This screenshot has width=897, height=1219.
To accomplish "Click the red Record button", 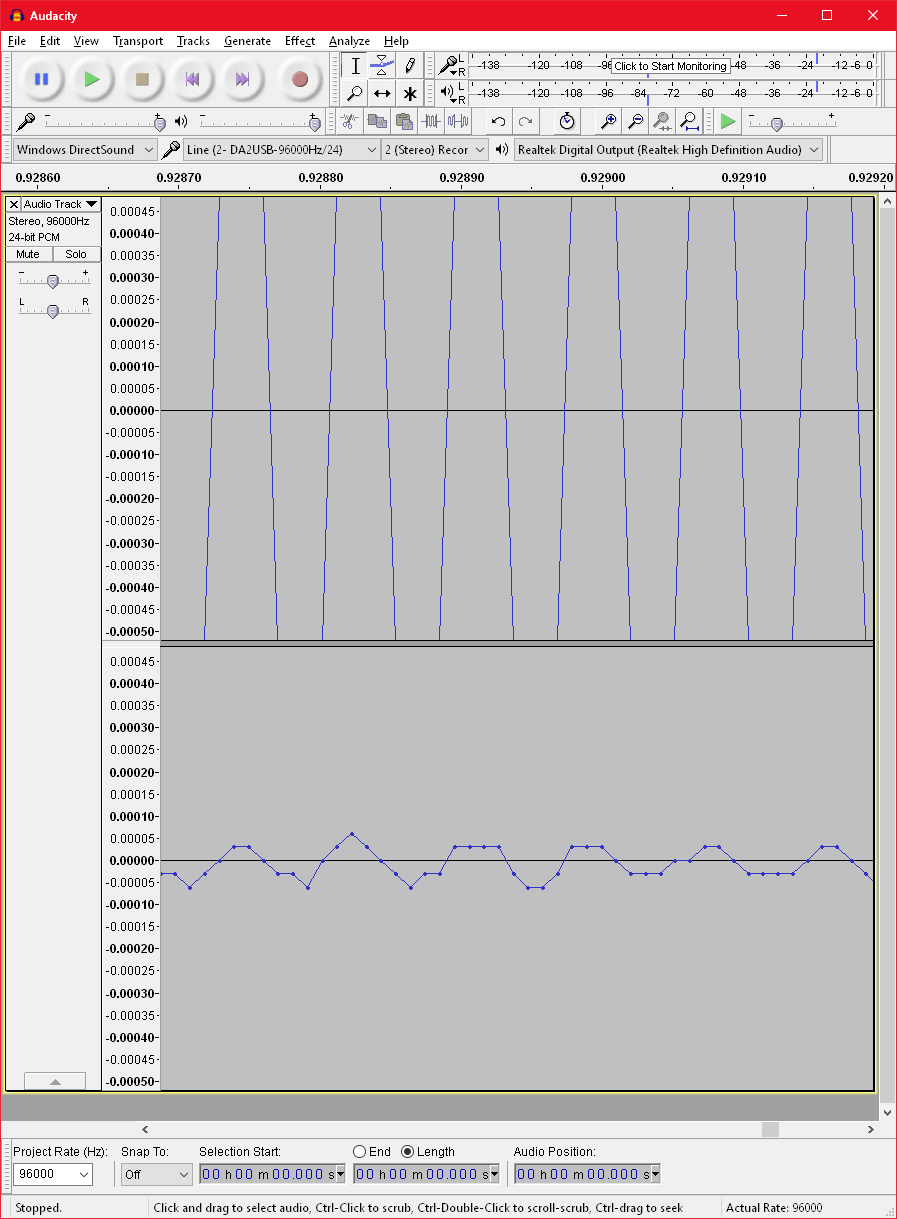I will click(299, 79).
